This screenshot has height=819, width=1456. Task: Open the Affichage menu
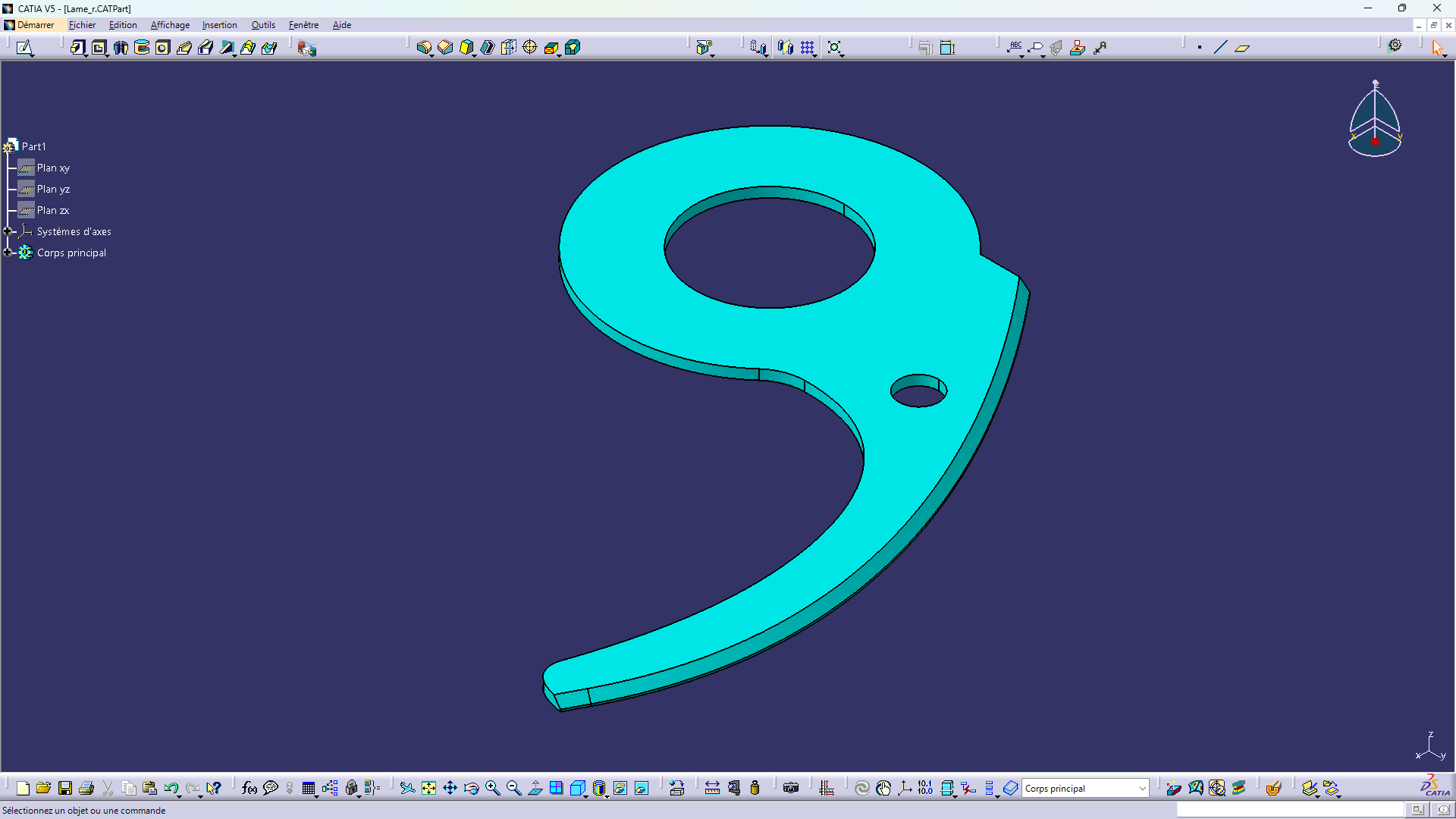pyautogui.click(x=170, y=25)
